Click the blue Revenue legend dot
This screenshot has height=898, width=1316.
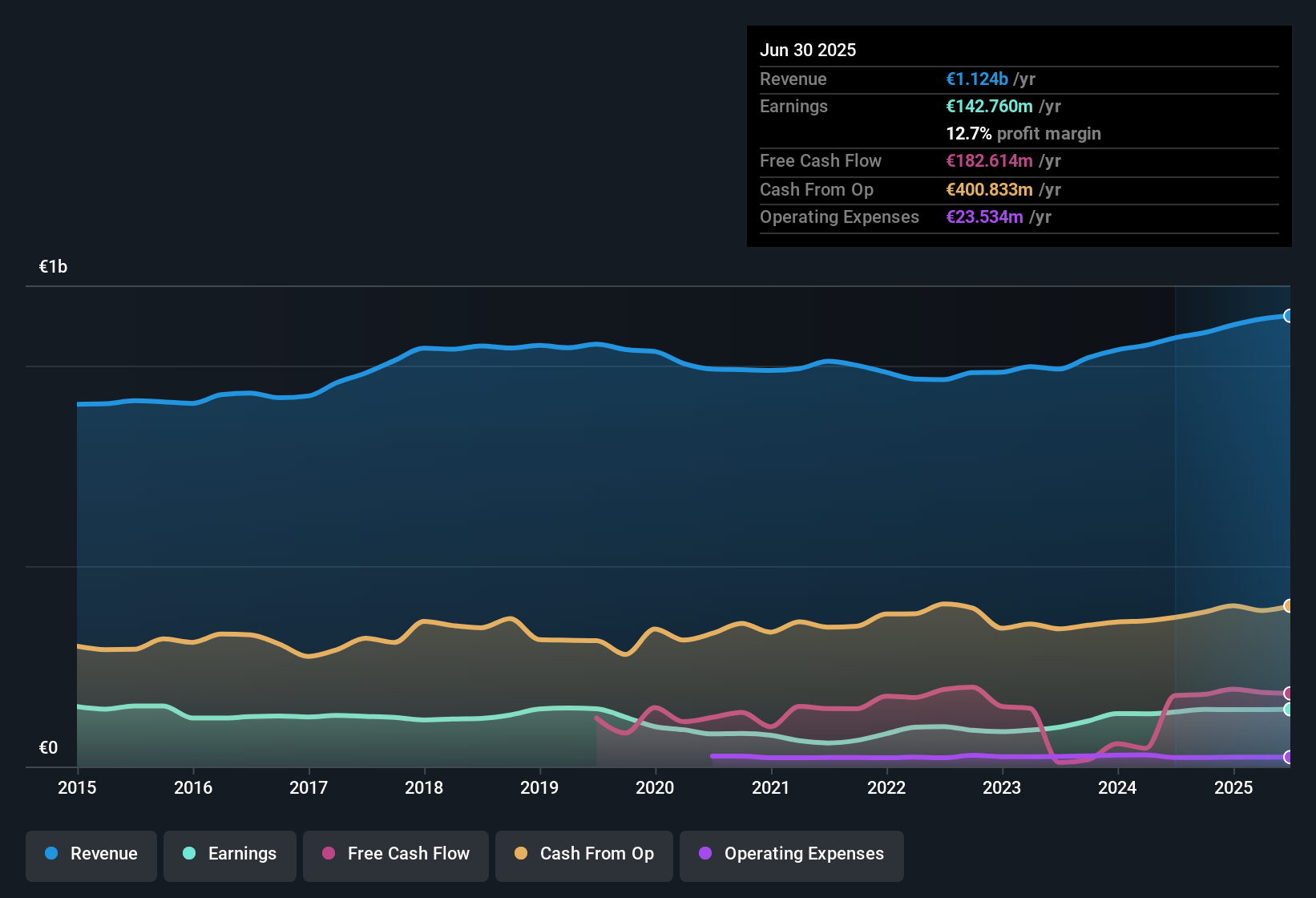pyautogui.click(x=50, y=854)
